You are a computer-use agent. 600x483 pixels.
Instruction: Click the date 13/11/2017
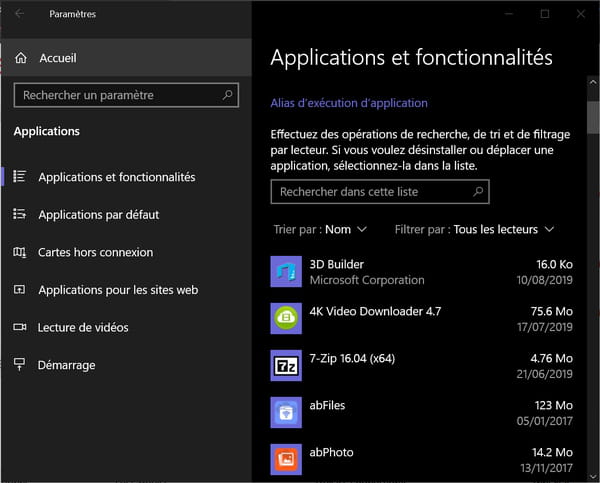pos(546,468)
